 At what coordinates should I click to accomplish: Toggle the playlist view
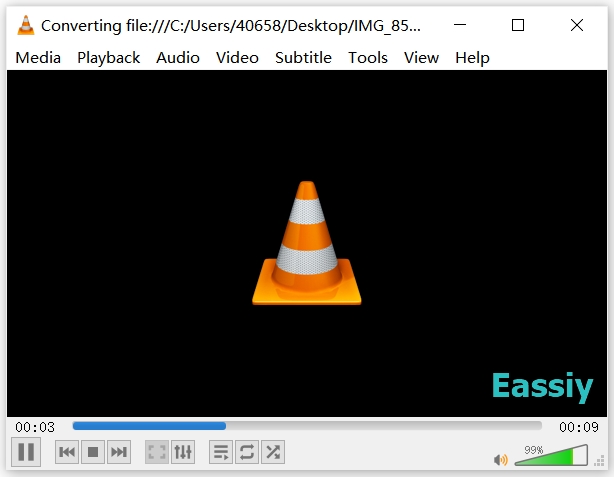coord(221,452)
